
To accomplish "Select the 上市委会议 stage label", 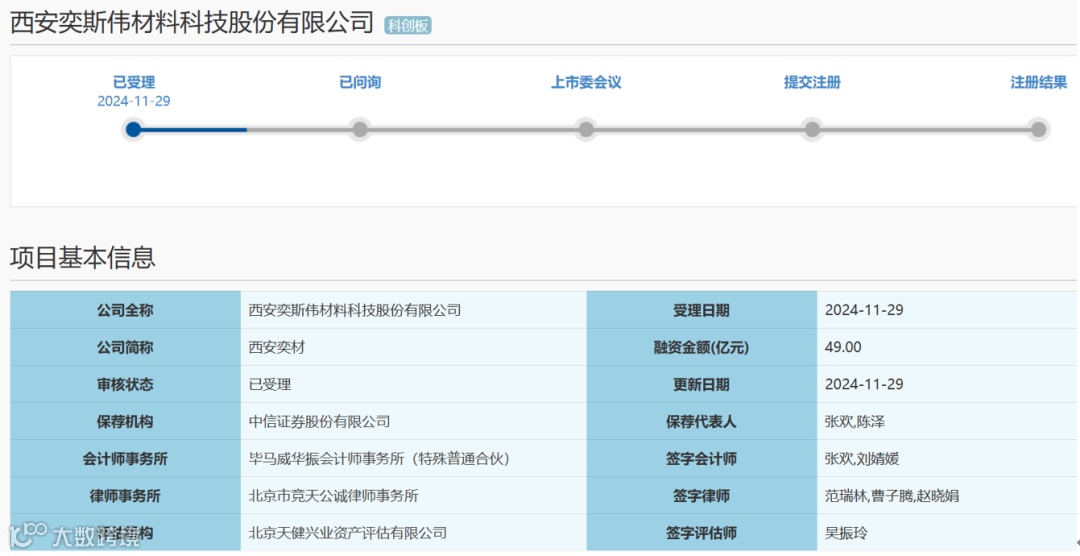I will pos(586,83).
